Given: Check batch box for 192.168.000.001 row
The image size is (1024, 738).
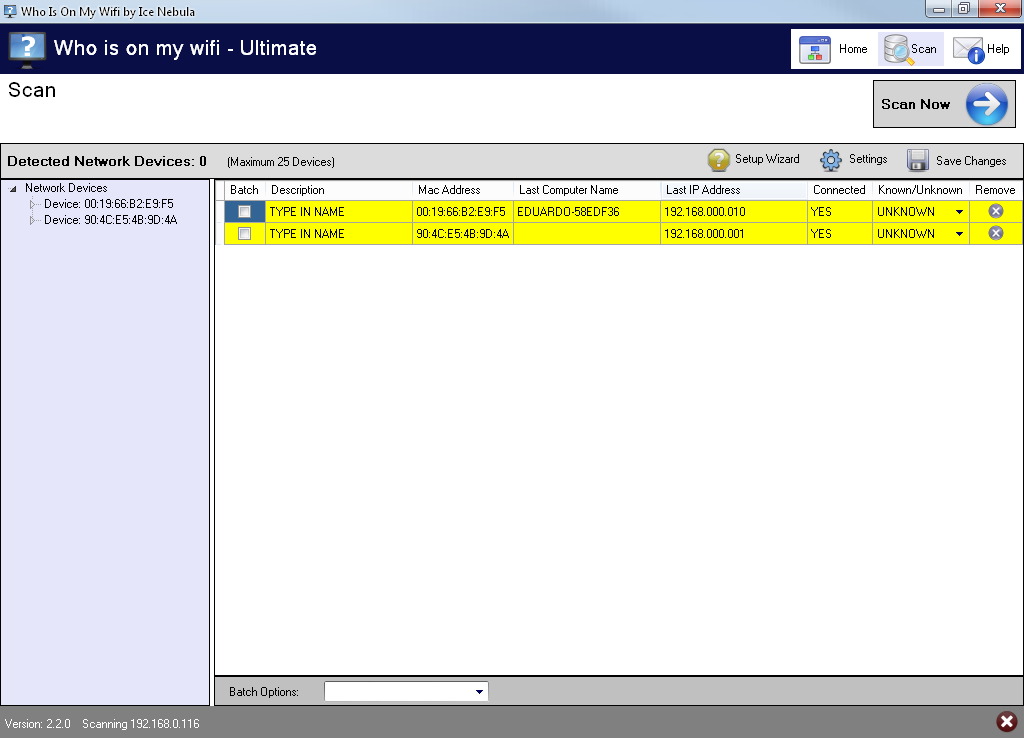Looking at the screenshot, I should (244, 234).
